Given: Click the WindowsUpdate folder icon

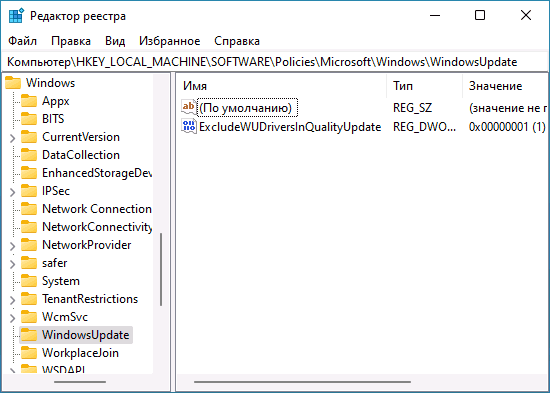Looking at the screenshot, I should [29, 335].
